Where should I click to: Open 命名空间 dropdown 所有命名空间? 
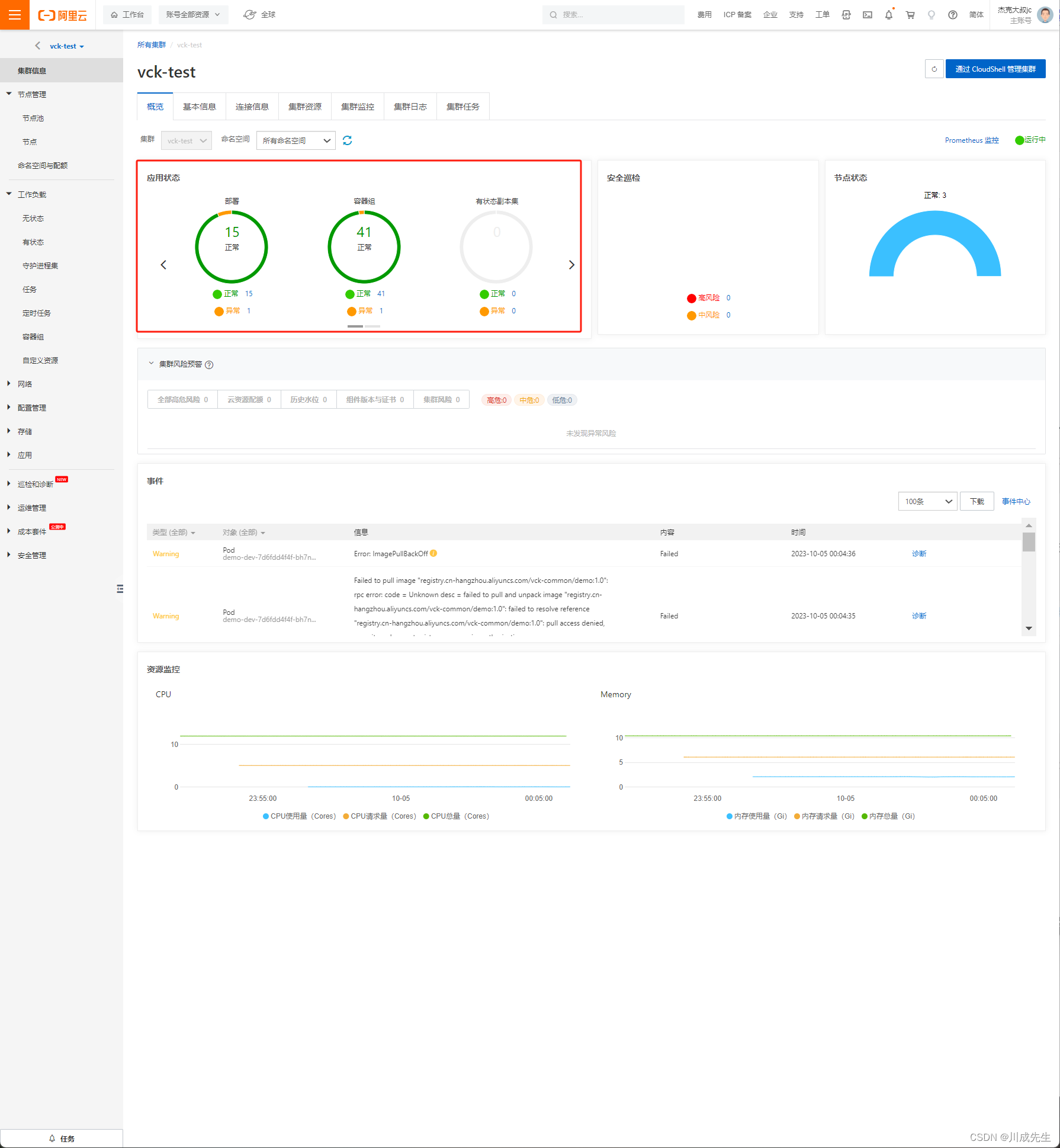coord(296,140)
